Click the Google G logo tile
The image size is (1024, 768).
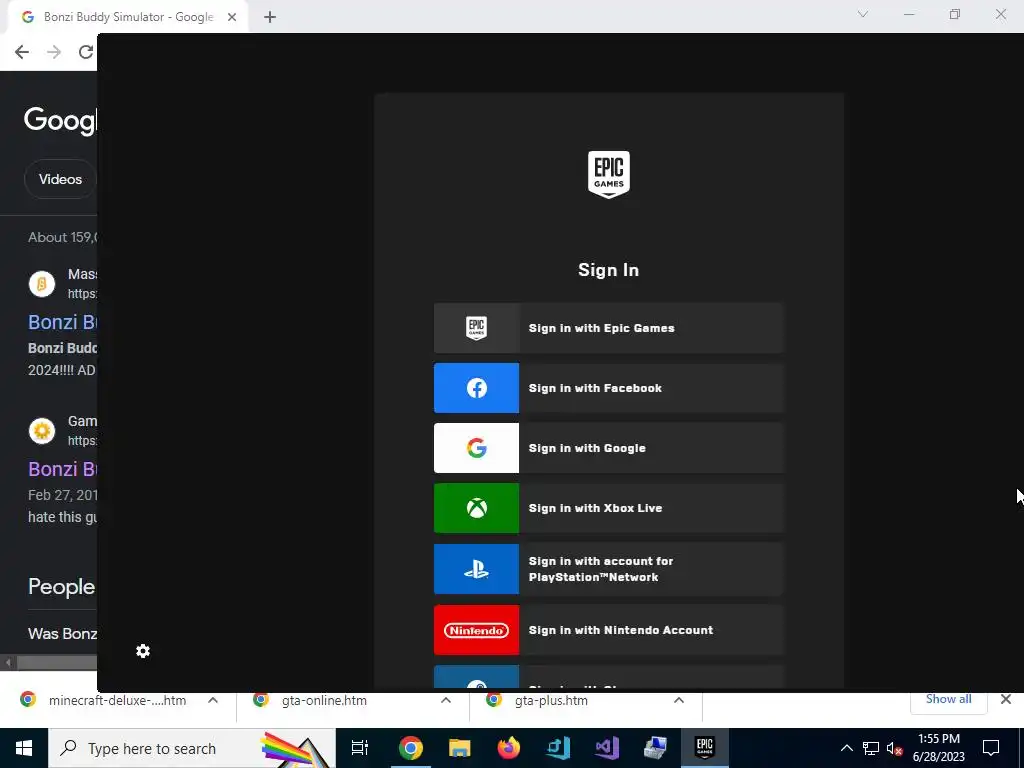point(477,448)
